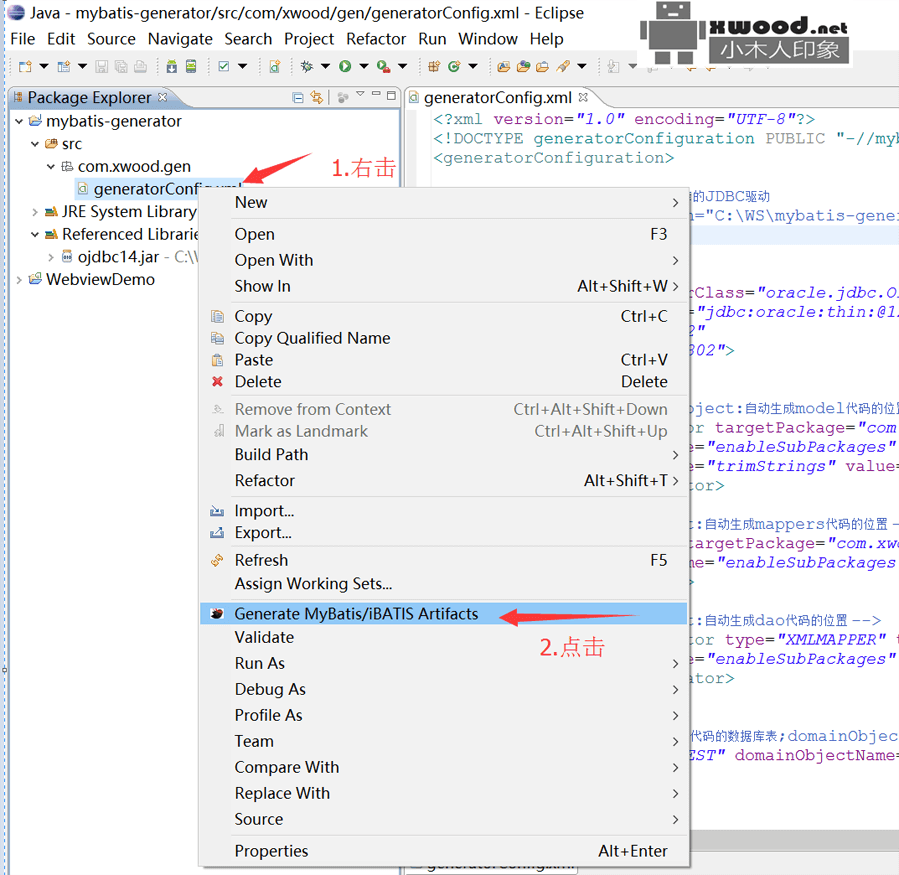
Task: Open the Team submenu
Action: click(443, 741)
